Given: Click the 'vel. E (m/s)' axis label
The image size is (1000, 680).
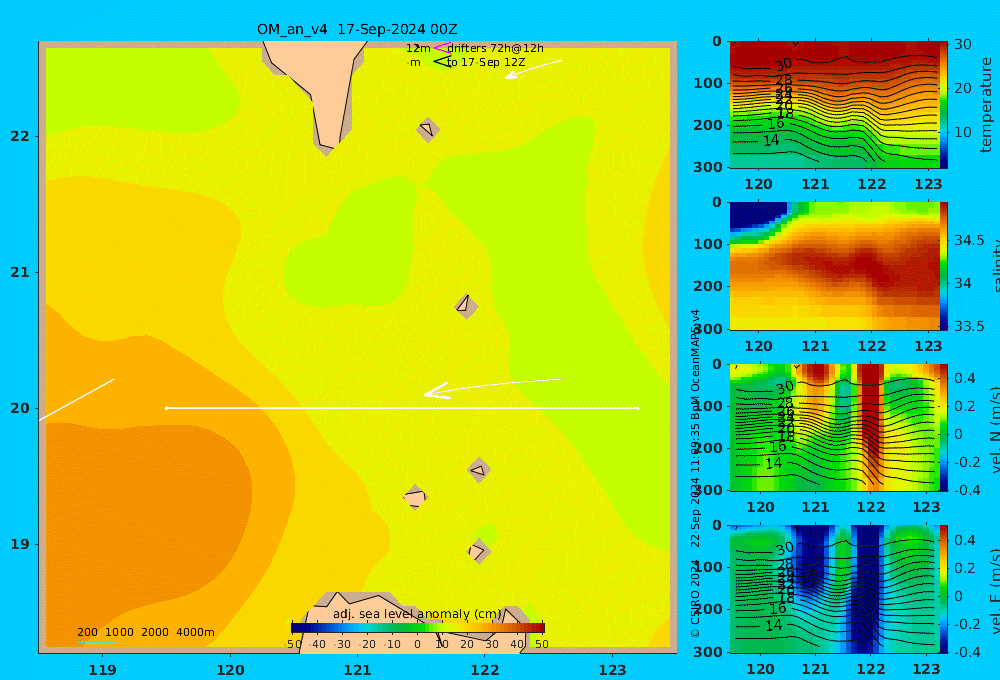Looking at the screenshot, I should coord(995,590).
